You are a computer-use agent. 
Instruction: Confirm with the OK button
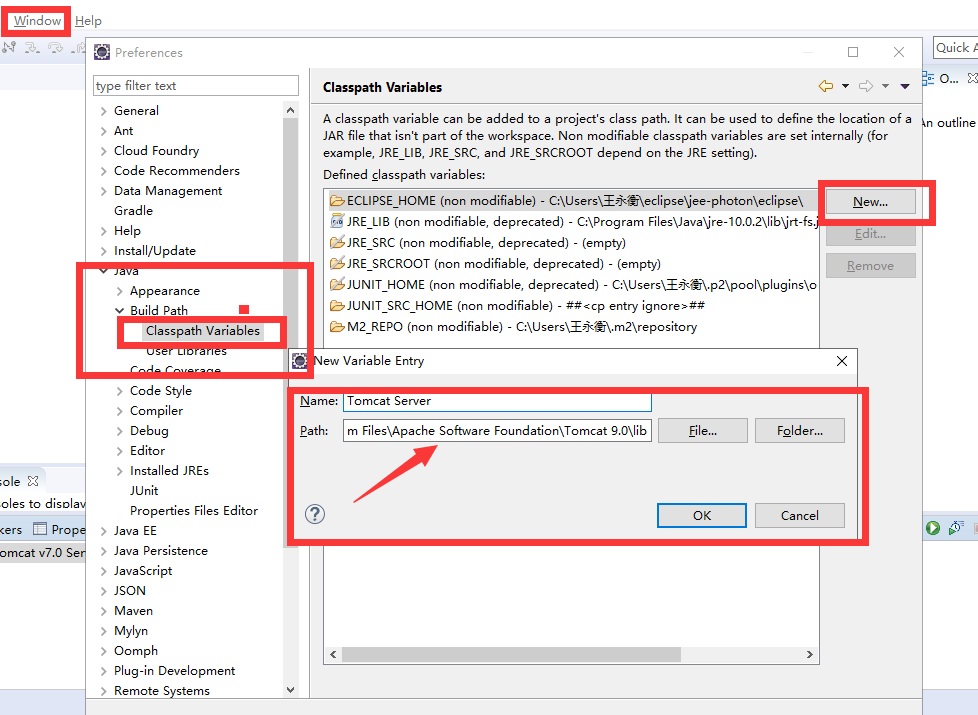pos(702,515)
